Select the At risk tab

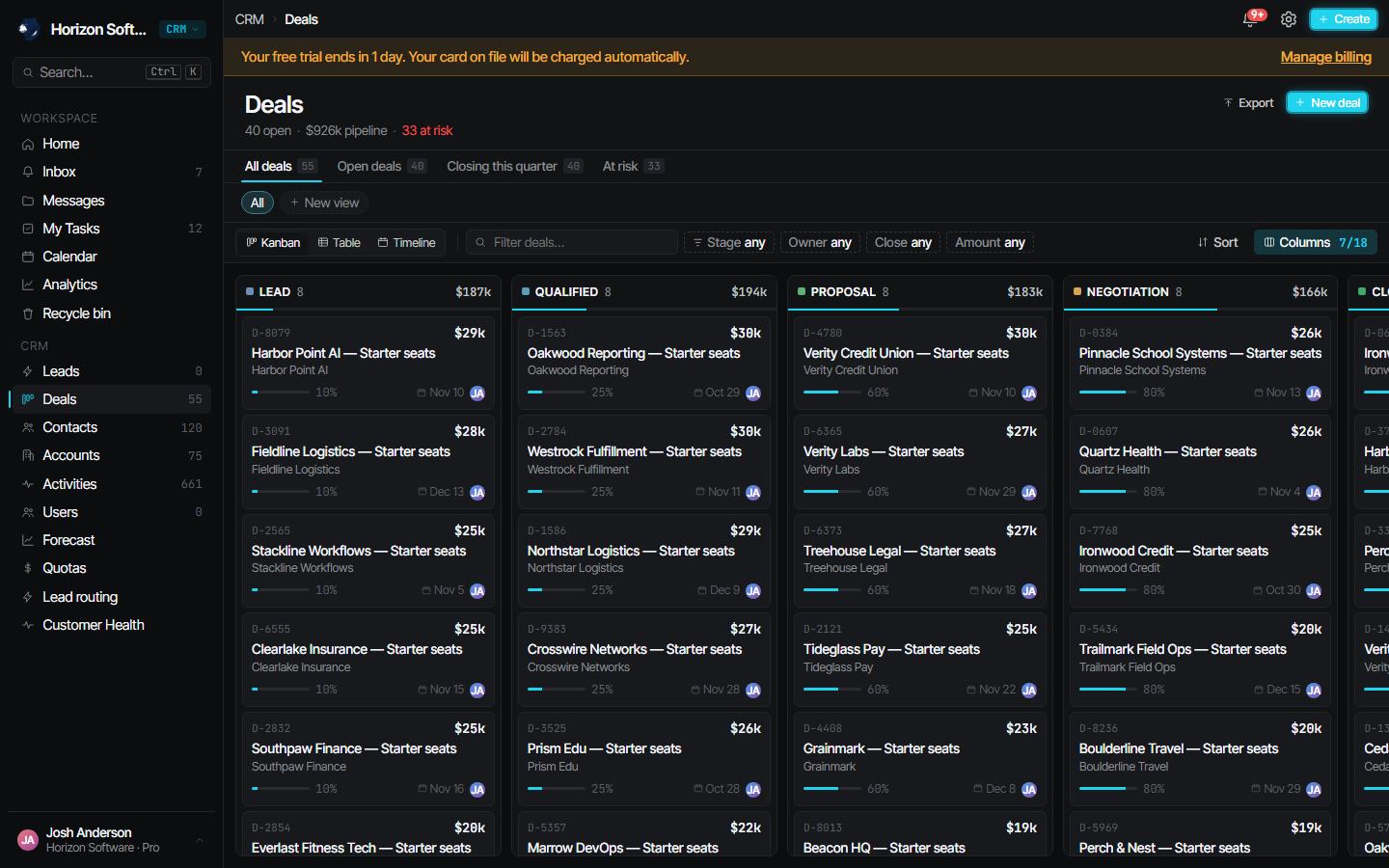click(x=633, y=166)
